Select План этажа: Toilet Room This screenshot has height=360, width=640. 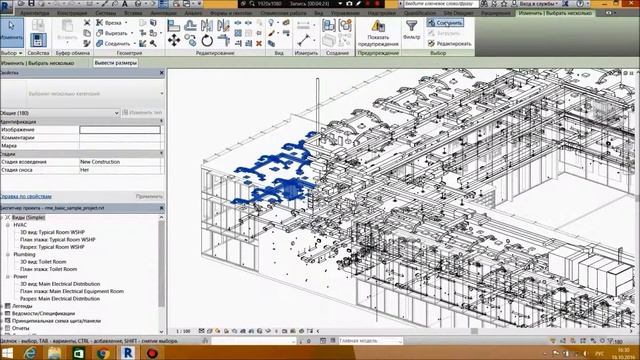pyautogui.click(x=49, y=269)
